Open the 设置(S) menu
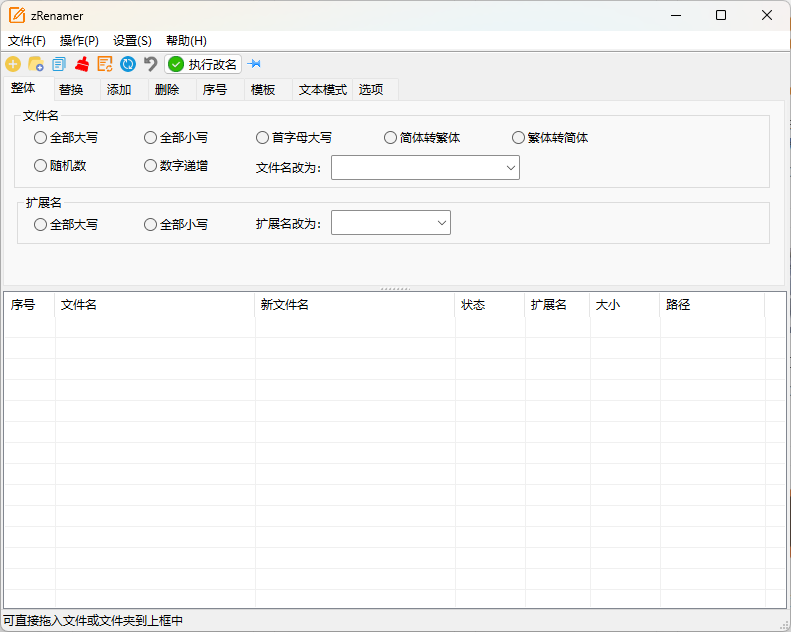 132,41
